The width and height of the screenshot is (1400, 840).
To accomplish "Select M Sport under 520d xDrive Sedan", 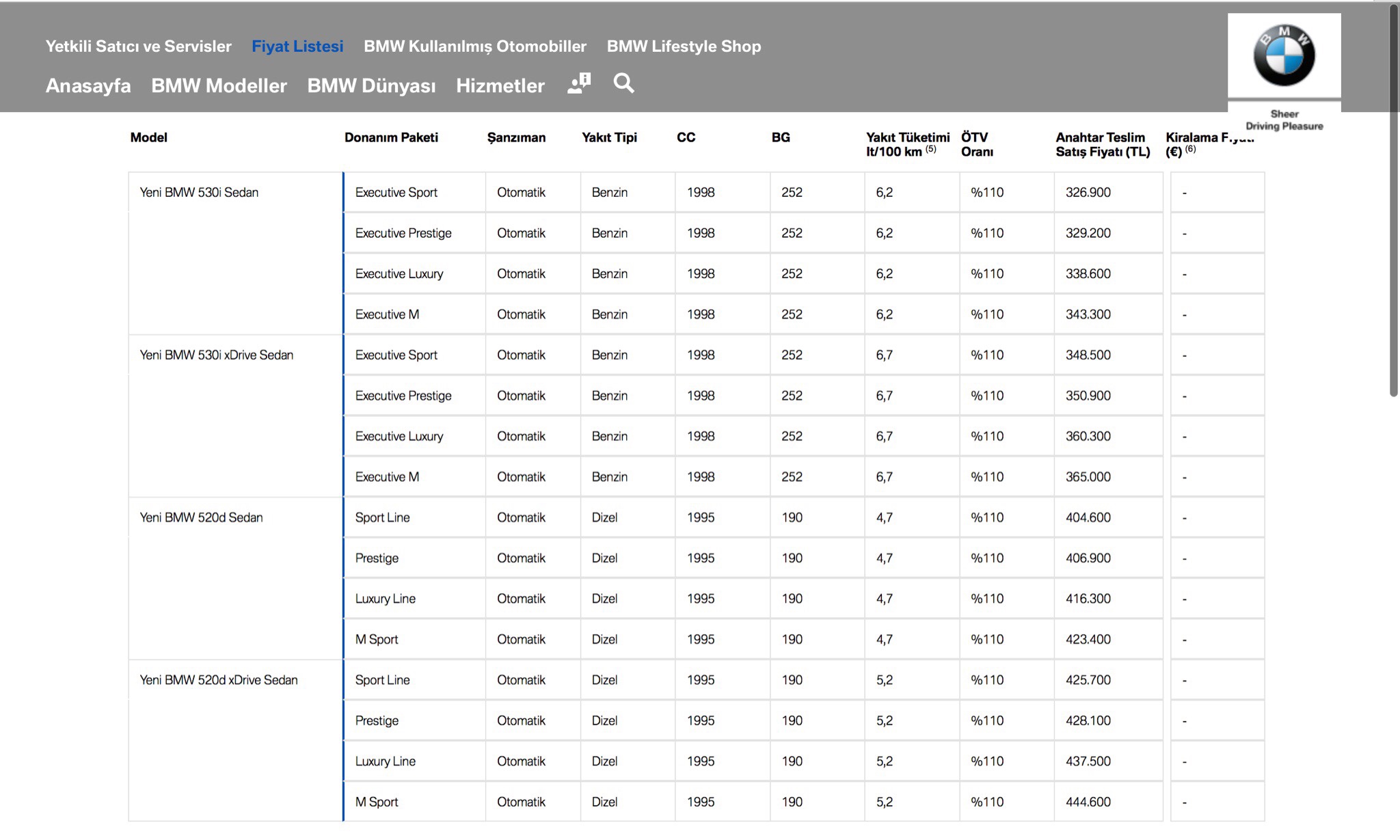I will [x=376, y=802].
